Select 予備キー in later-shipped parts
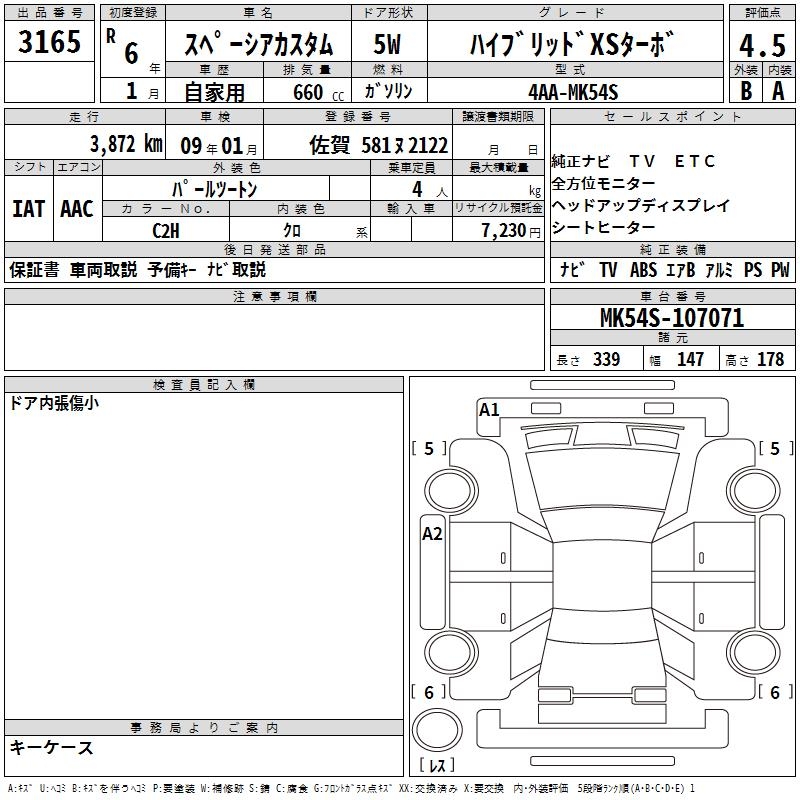The height and width of the screenshot is (800, 800). [x=172, y=269]
